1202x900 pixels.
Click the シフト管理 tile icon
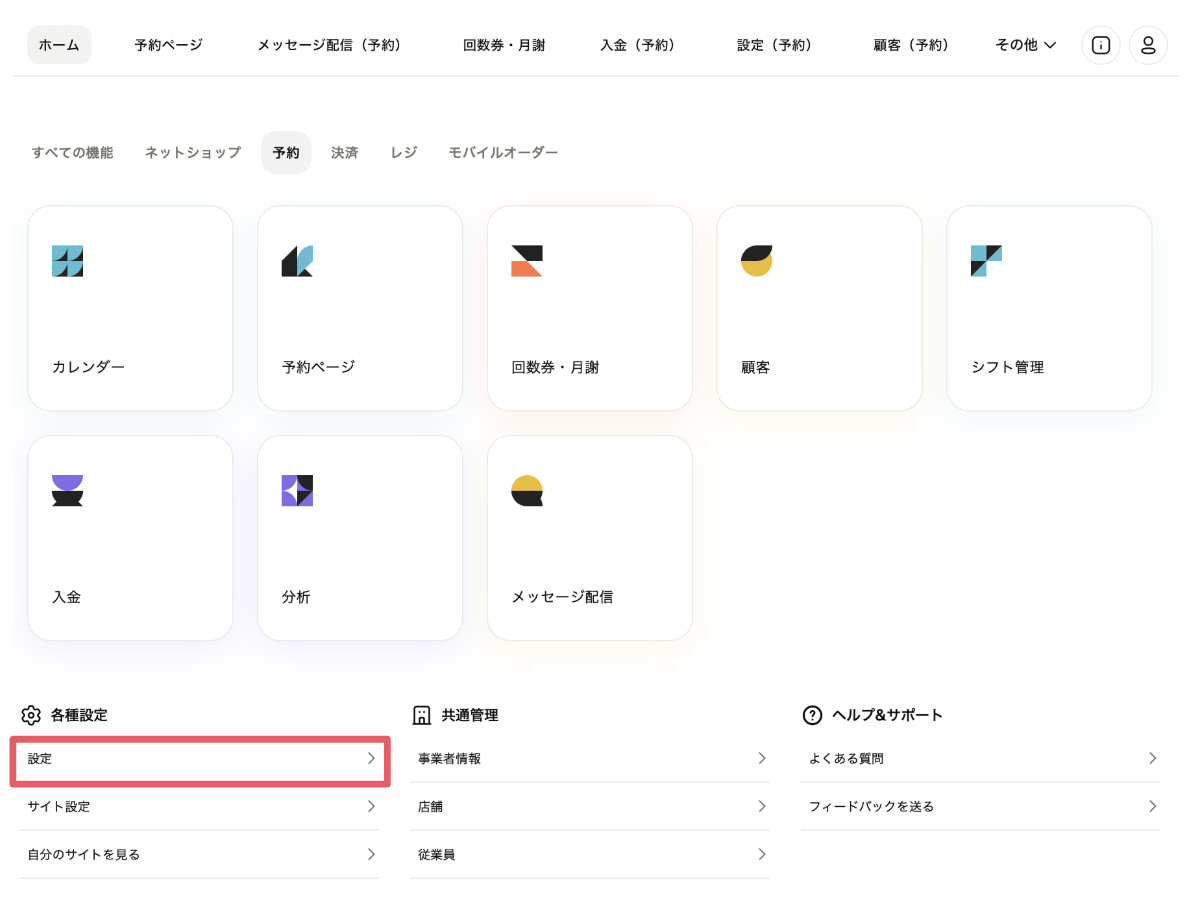(x=986, y=261)
